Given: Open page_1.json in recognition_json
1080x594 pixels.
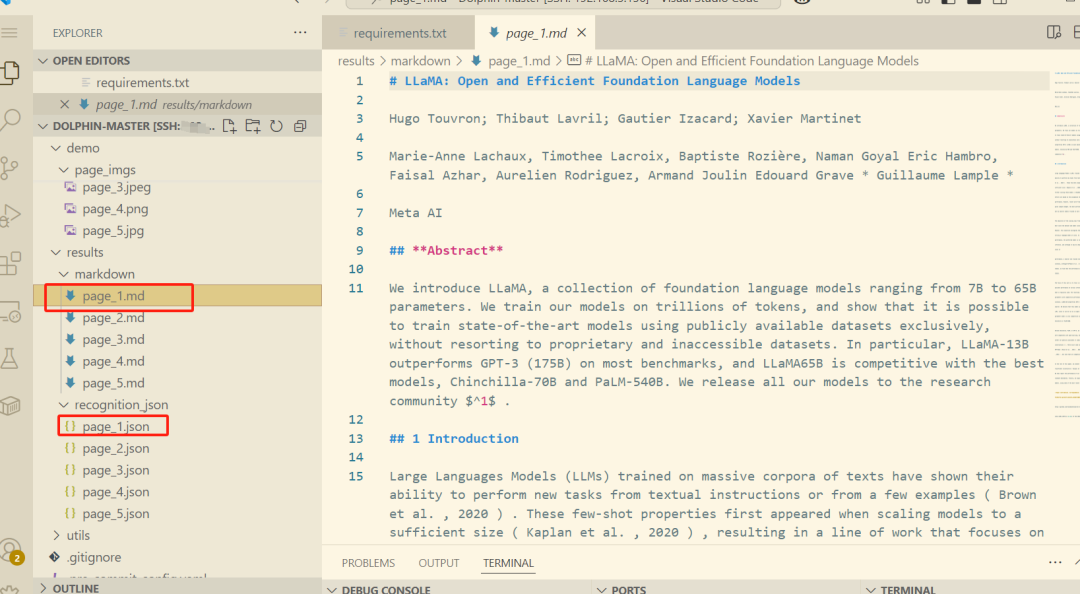Looking at the screenshot, I should click(116, 427).
